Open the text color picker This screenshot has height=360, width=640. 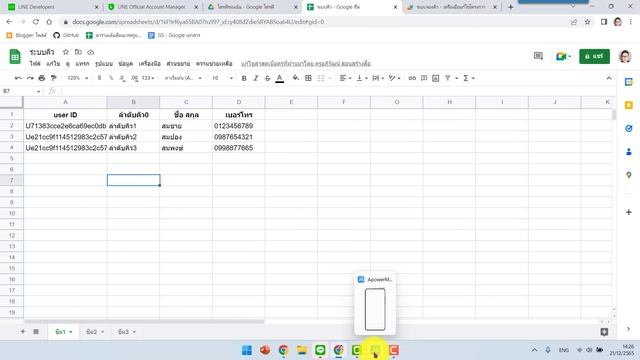[x=280, y=78]
